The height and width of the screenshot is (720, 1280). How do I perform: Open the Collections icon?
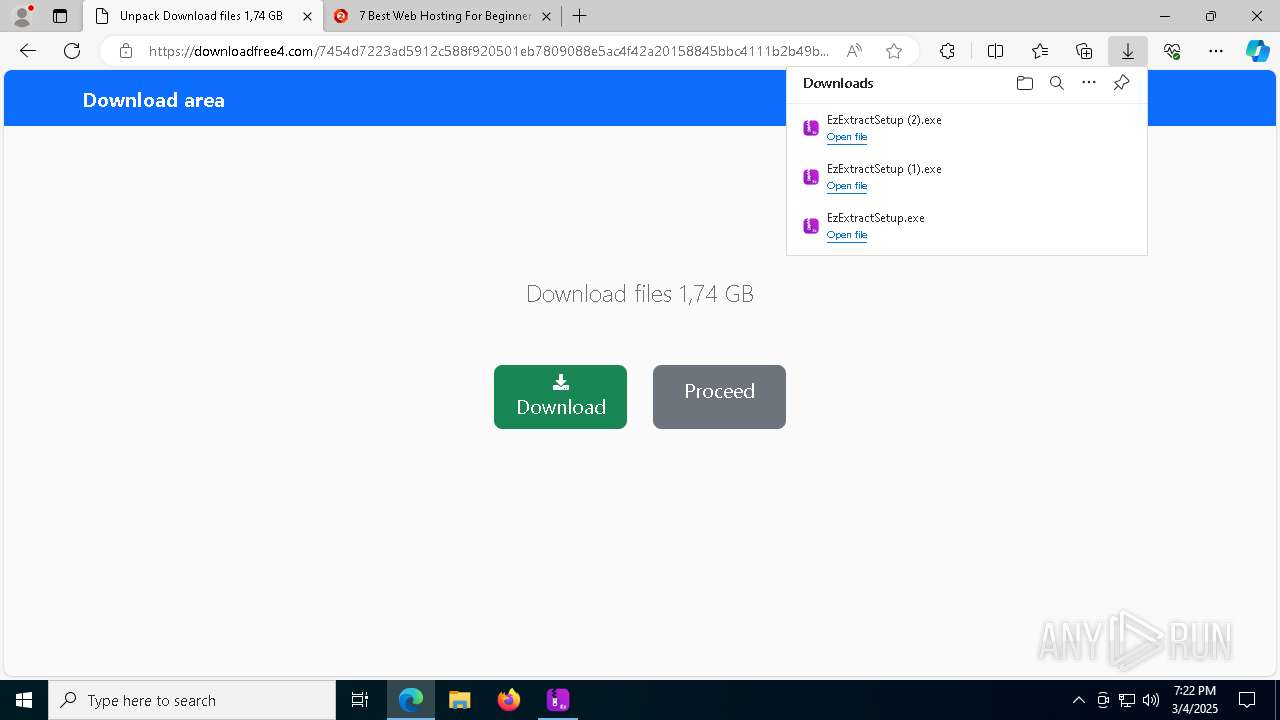coord(1084,51)
